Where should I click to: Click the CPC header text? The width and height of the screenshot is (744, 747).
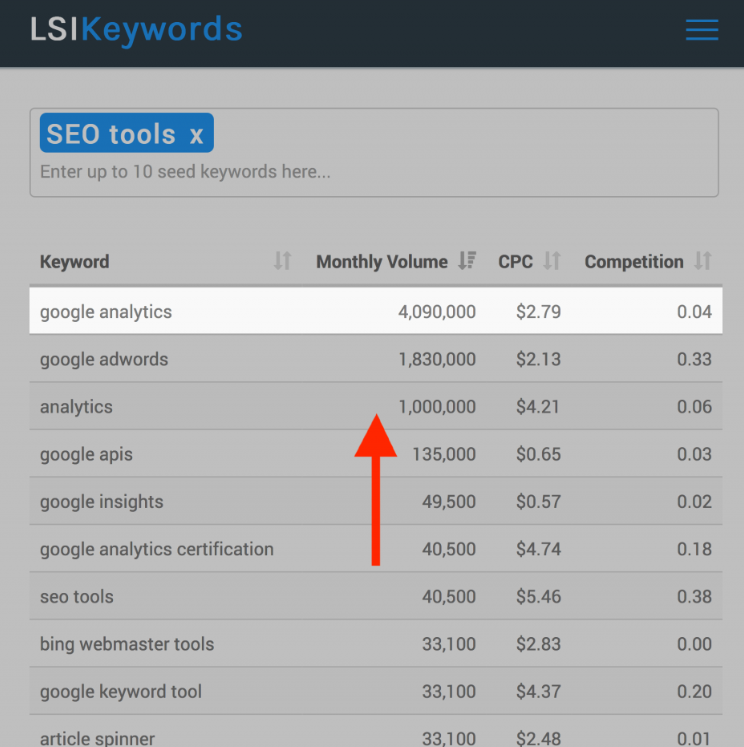point(515,262)
